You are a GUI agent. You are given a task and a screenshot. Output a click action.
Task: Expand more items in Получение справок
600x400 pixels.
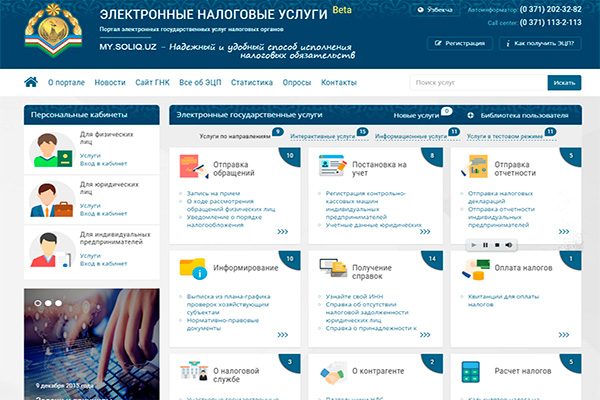coord(425,335)
